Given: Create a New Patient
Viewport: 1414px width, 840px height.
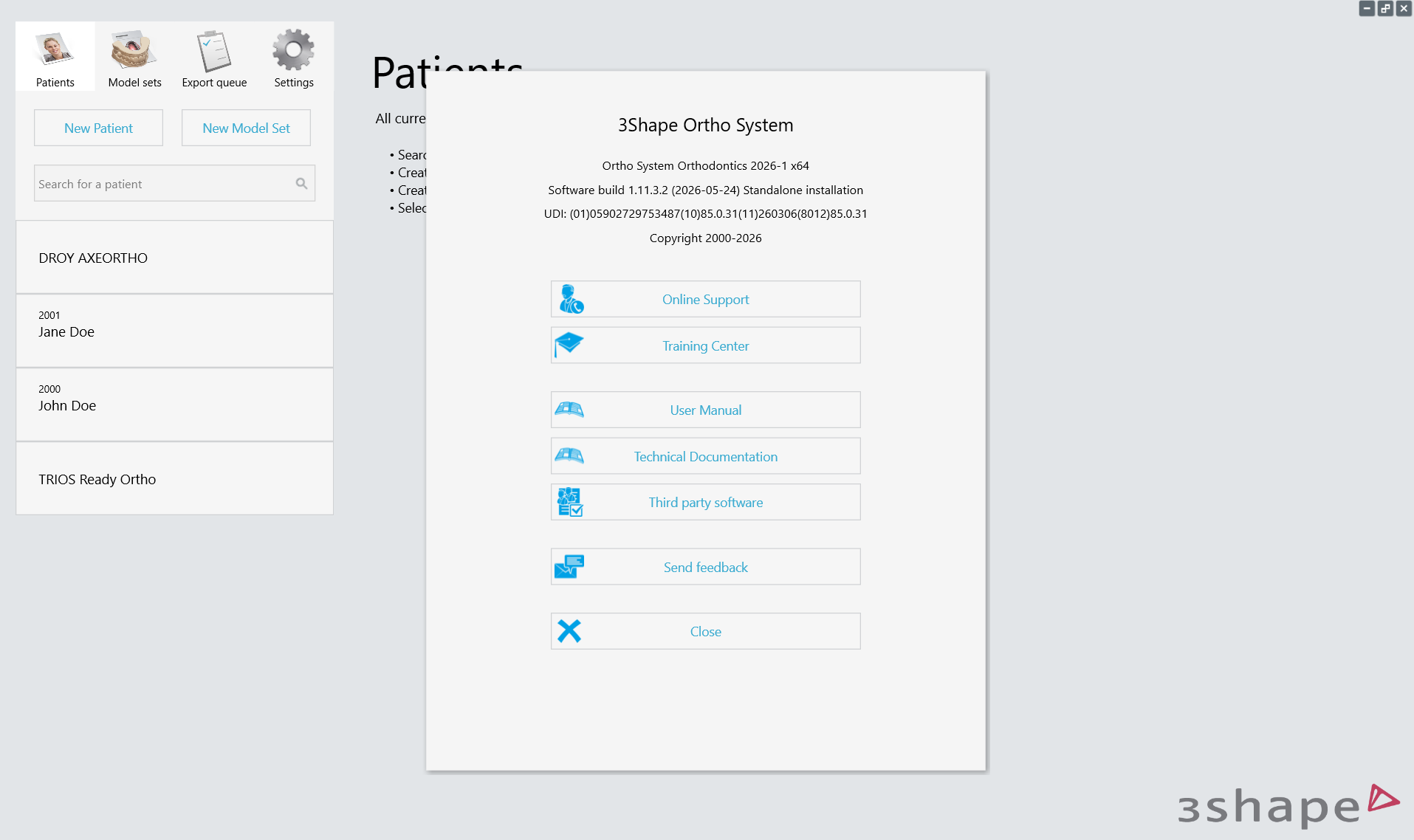Looking at the screenshot, I should click(98, 128).
